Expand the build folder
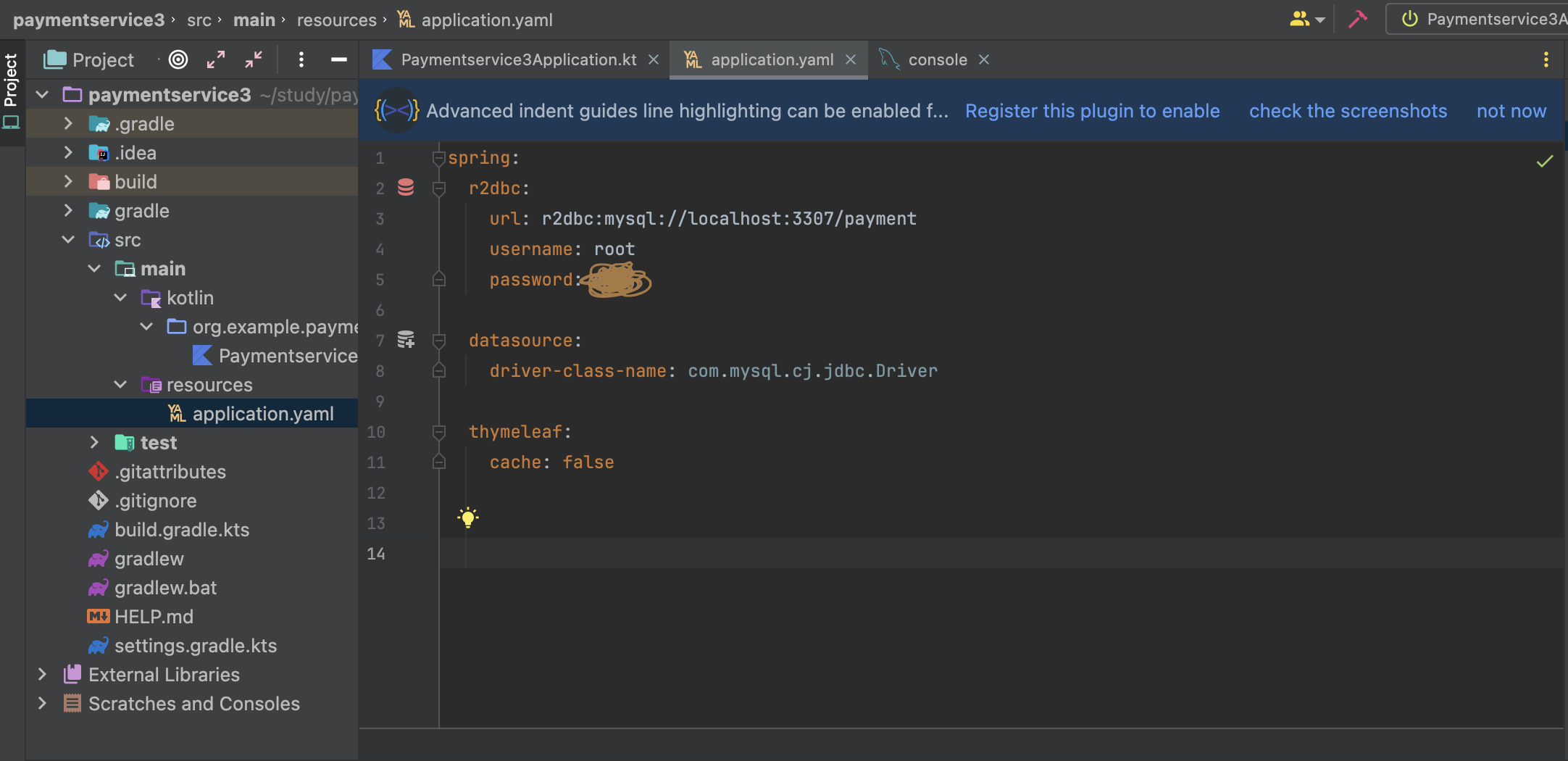The image size is (1568, 761). [x=68, y=182]
